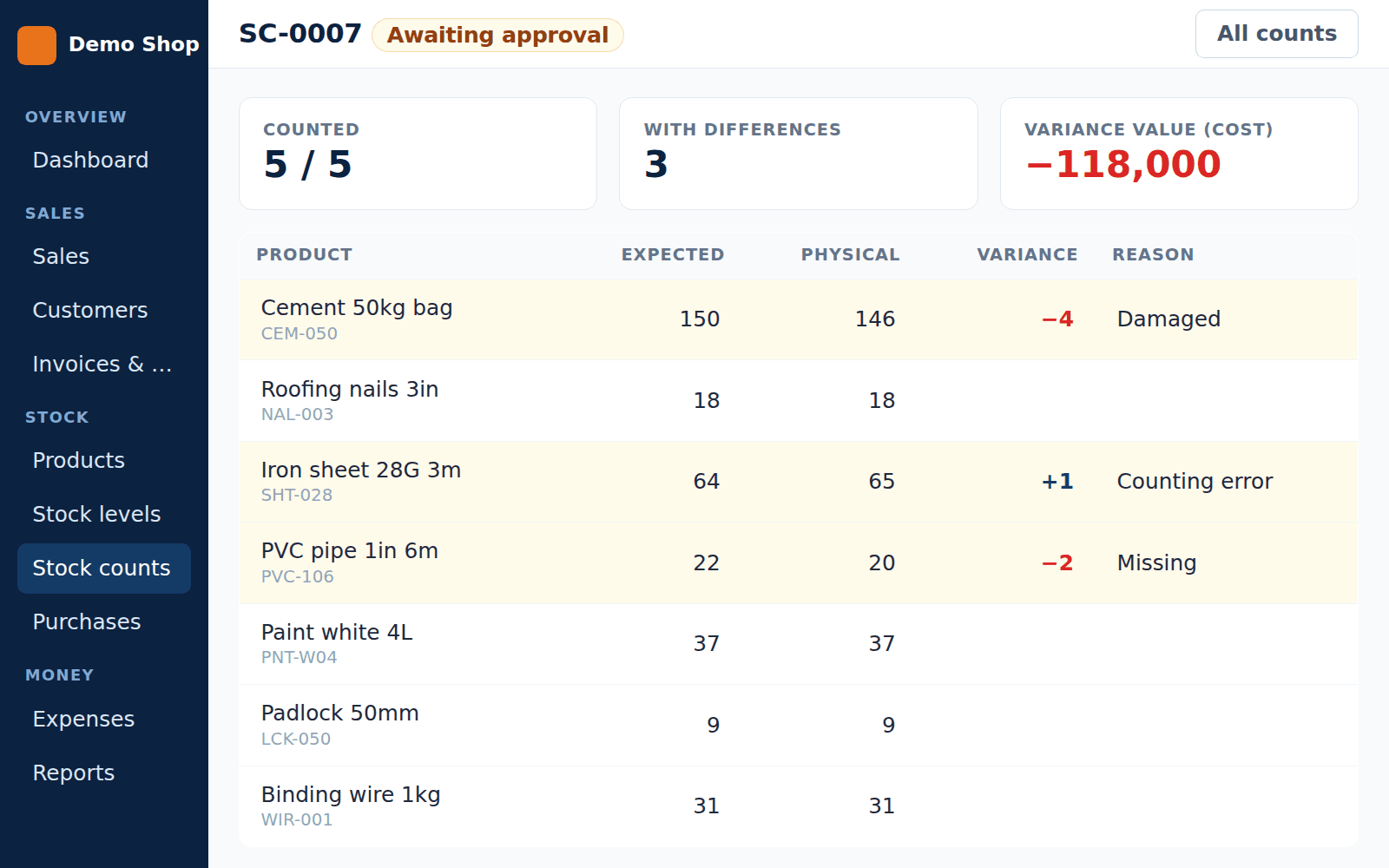Open Stock levels page
Image resolution: width=1389 pixels, height=868 pixels.
click(x=104, y=514)
